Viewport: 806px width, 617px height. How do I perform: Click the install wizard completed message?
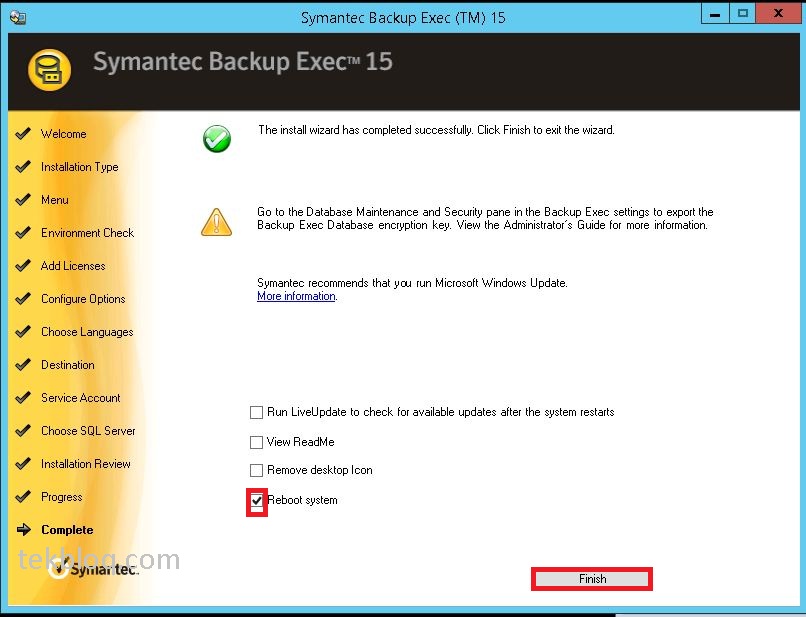click(436, 130)
